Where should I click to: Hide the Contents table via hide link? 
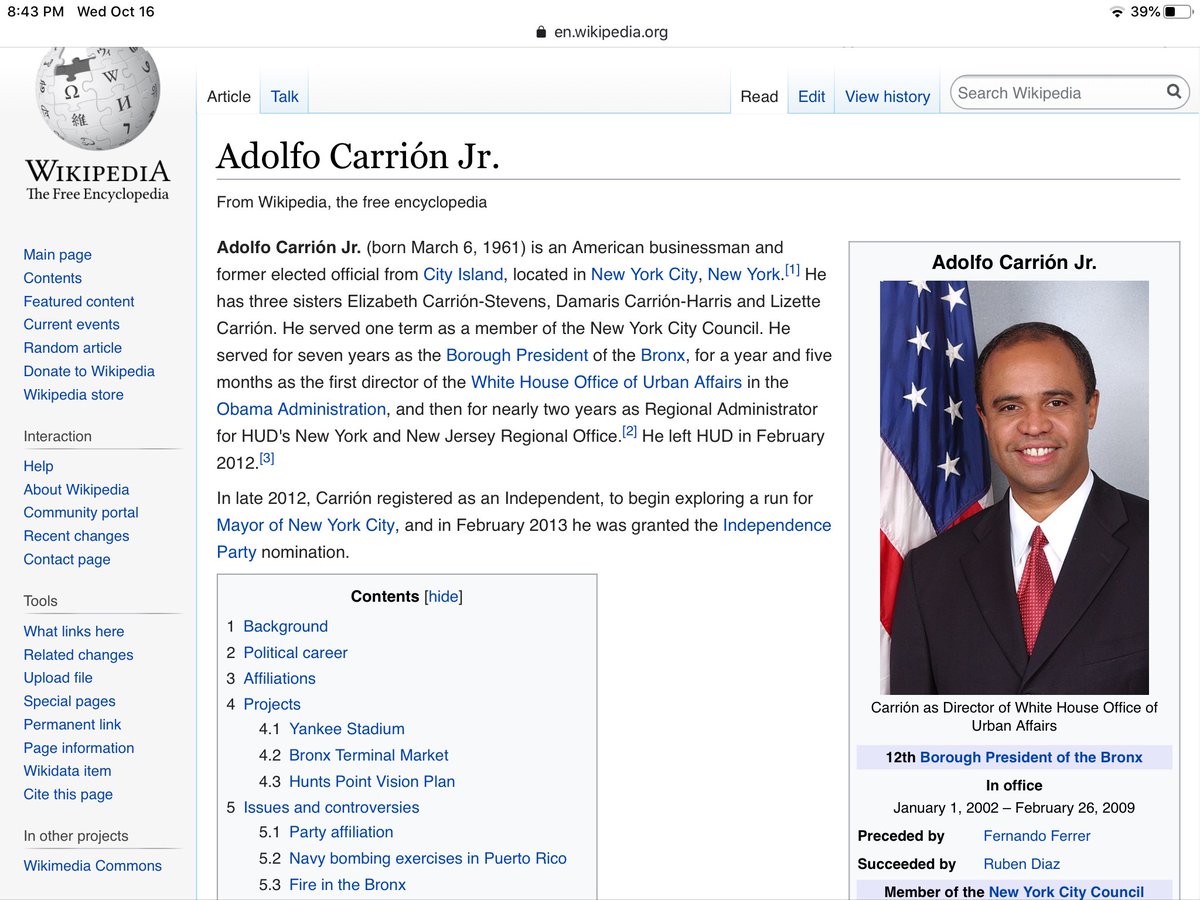(x=444, y=596)
